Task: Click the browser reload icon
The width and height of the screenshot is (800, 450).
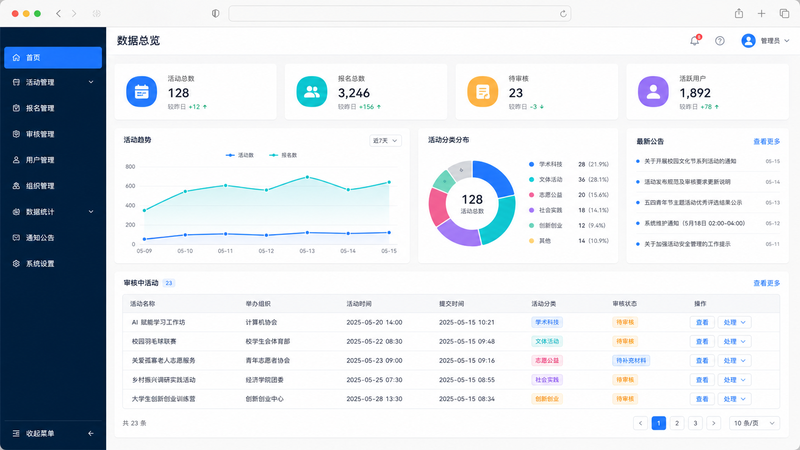Action: 563,14
